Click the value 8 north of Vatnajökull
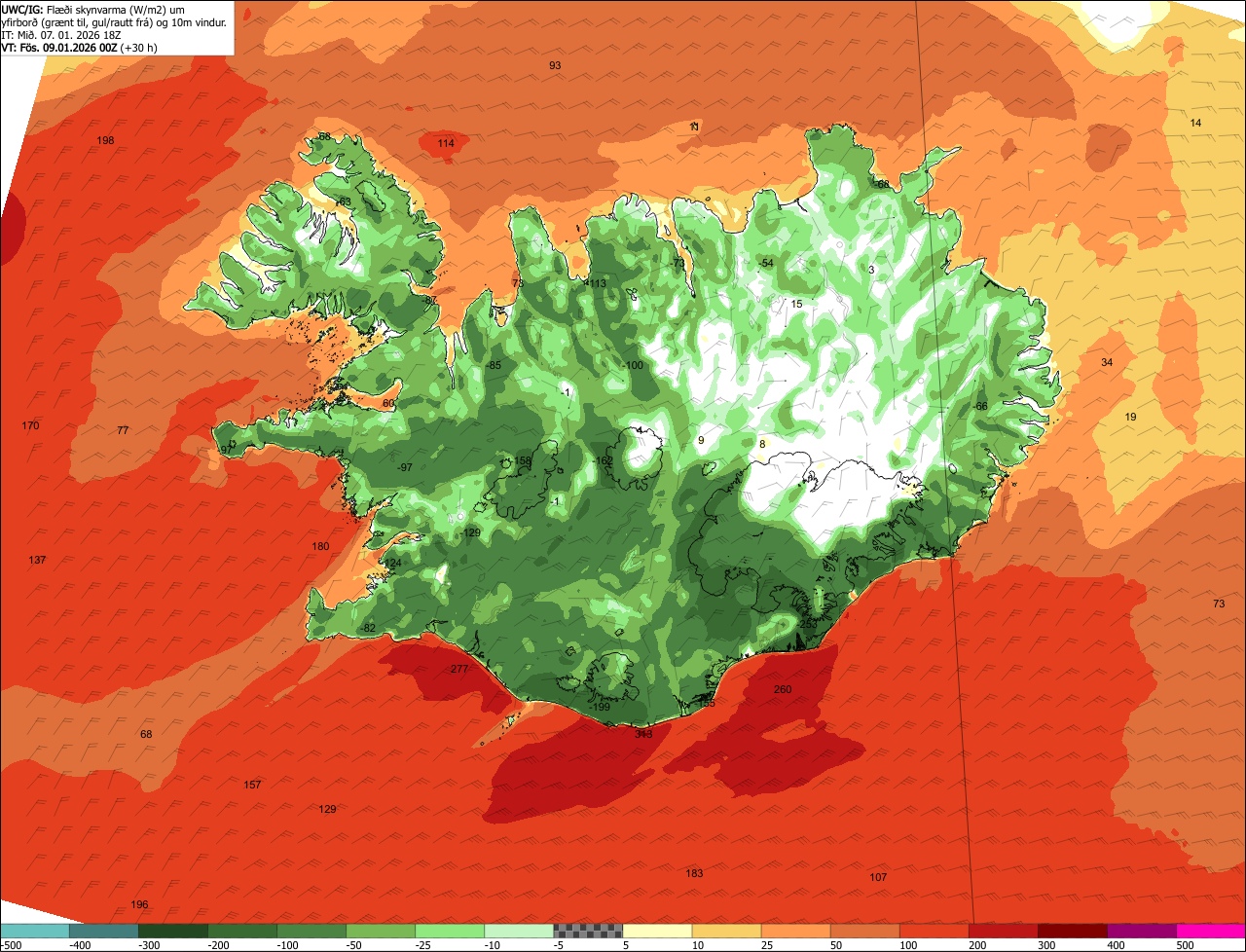The image size is (1246, 952). 762,444
